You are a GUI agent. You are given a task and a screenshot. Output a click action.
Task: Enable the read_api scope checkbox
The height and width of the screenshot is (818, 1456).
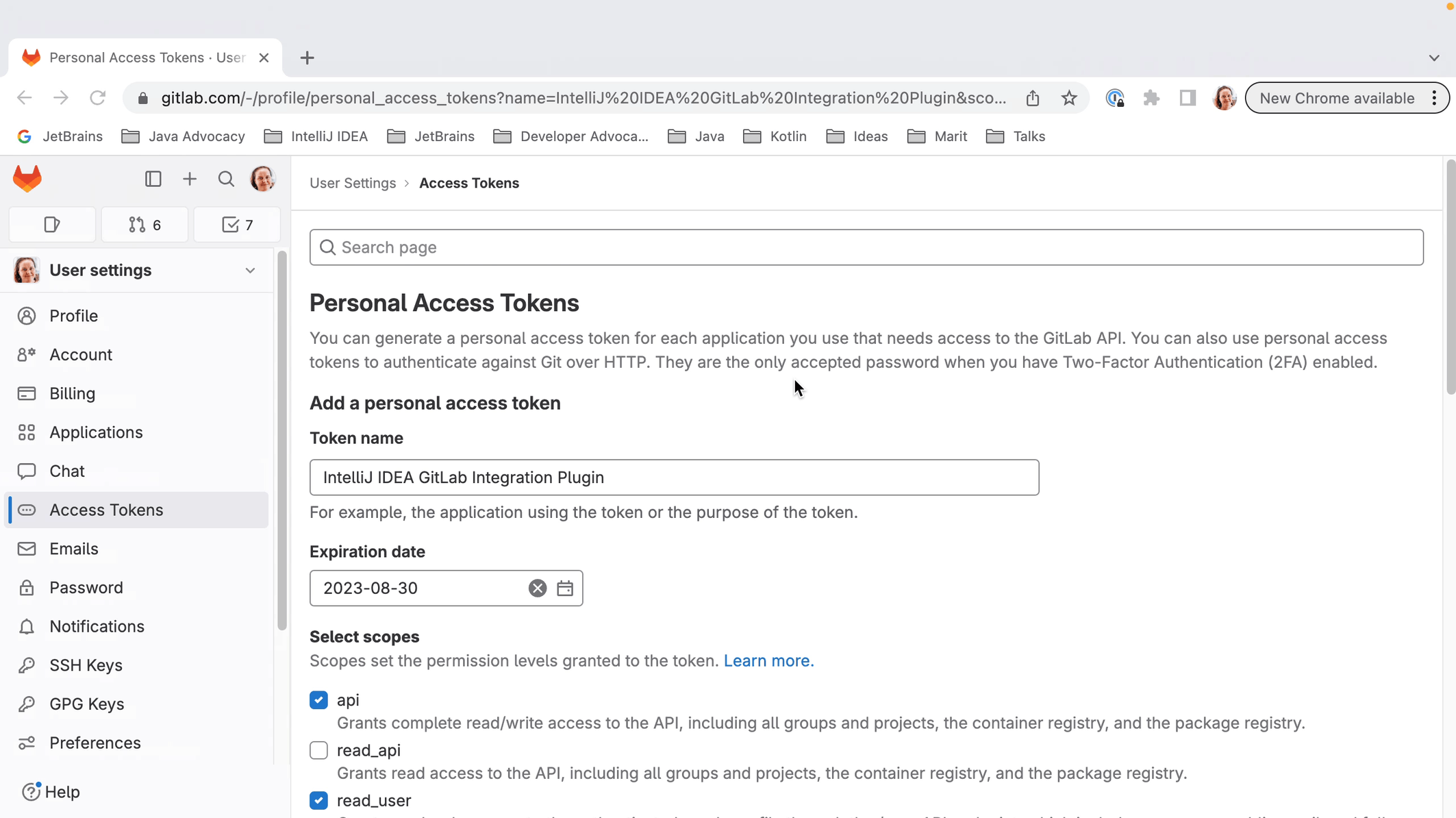coord(318,750)
